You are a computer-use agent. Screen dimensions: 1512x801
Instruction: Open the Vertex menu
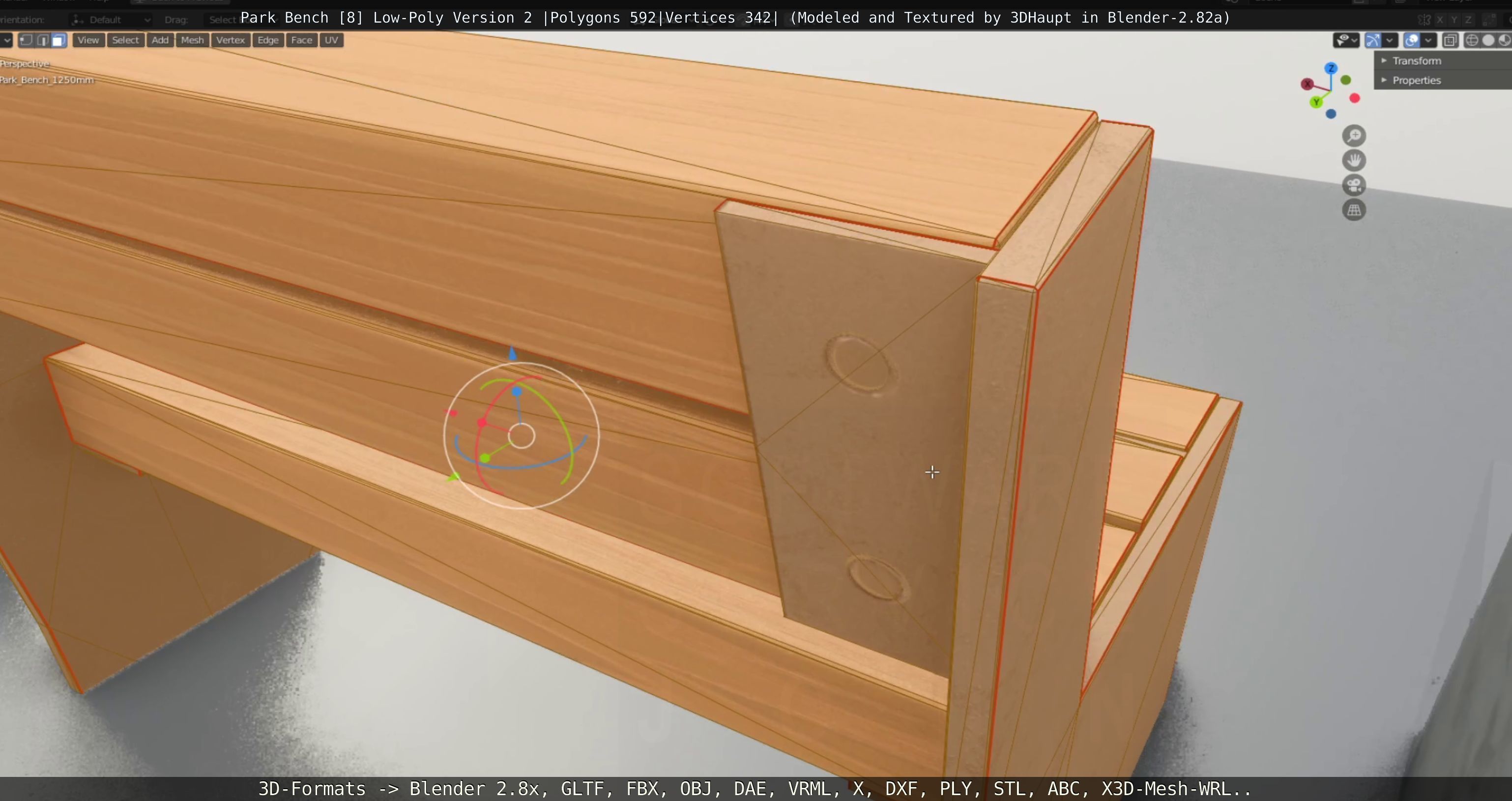coord(230,40)
